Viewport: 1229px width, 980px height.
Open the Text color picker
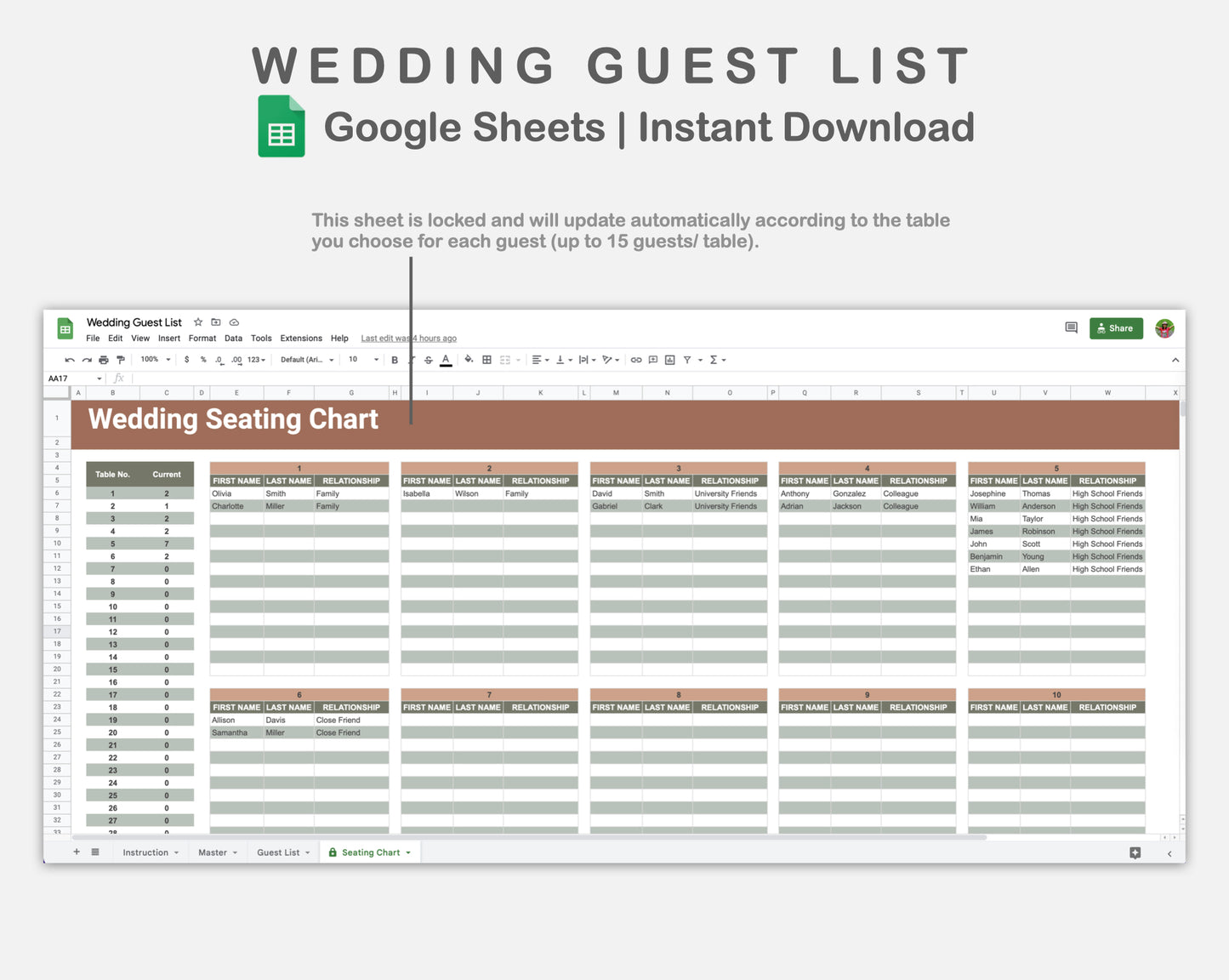[x=446, y=359]
